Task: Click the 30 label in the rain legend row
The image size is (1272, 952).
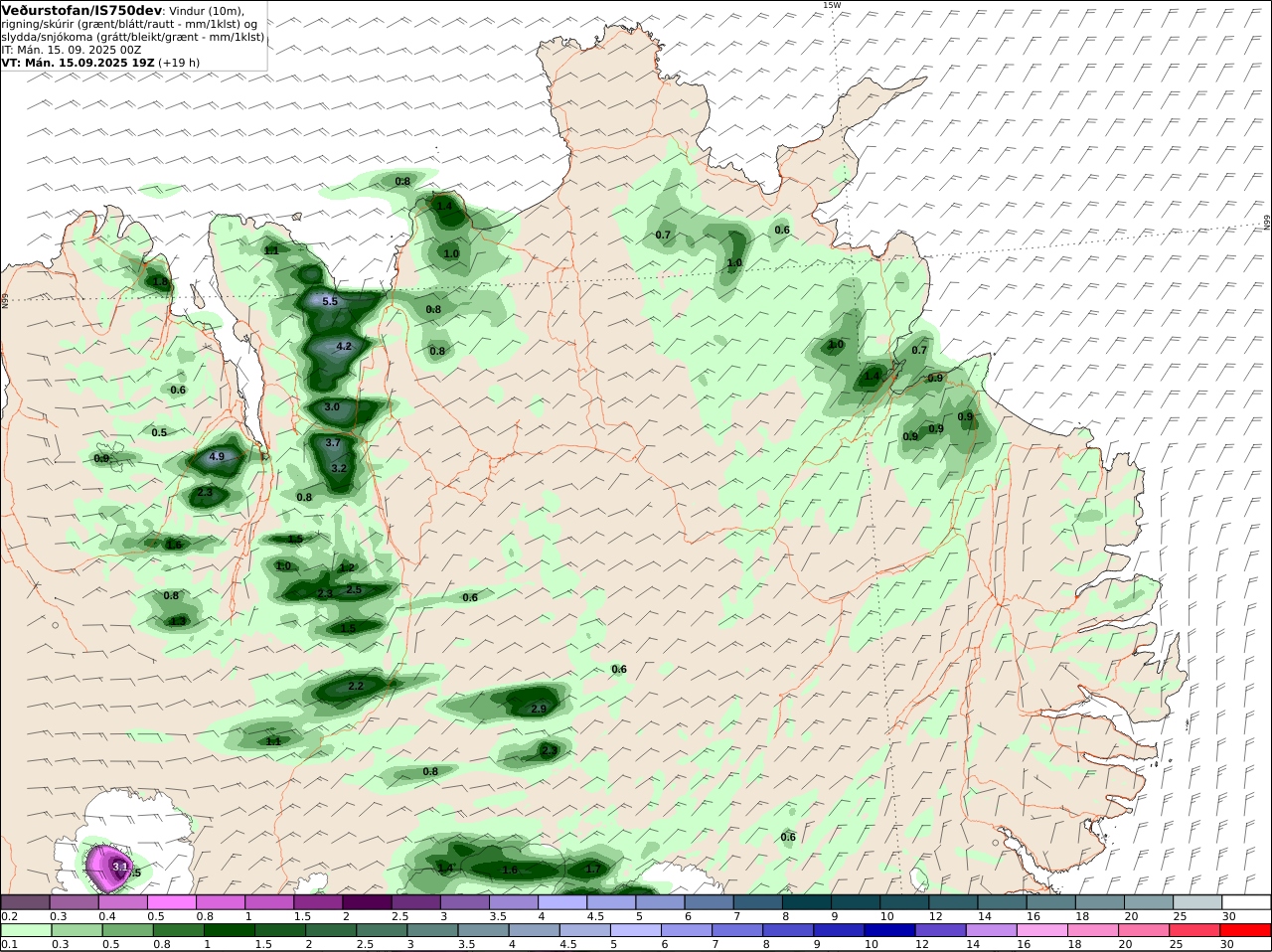Action: coord(1226,945)
